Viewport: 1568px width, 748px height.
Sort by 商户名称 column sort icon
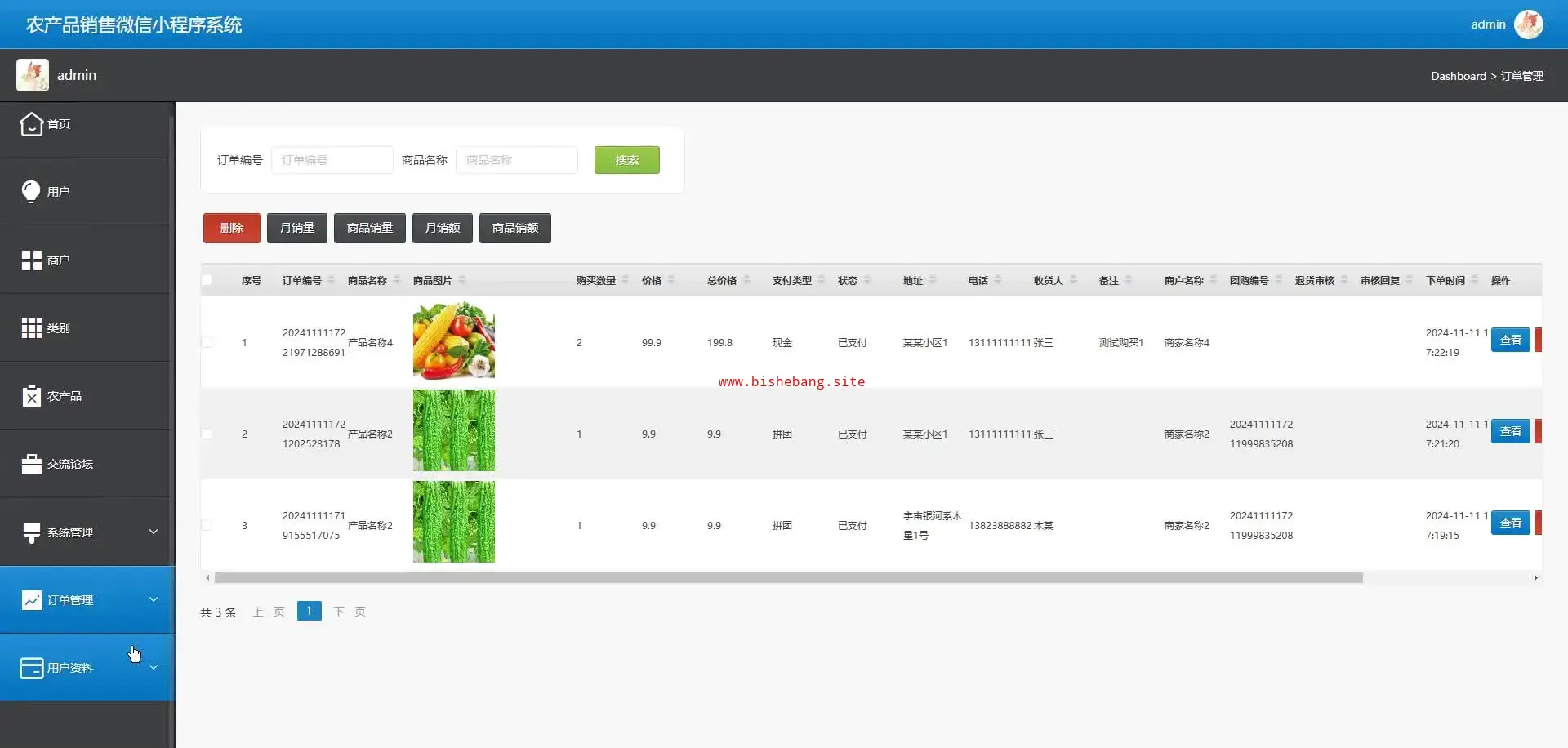coord(1213,280)
